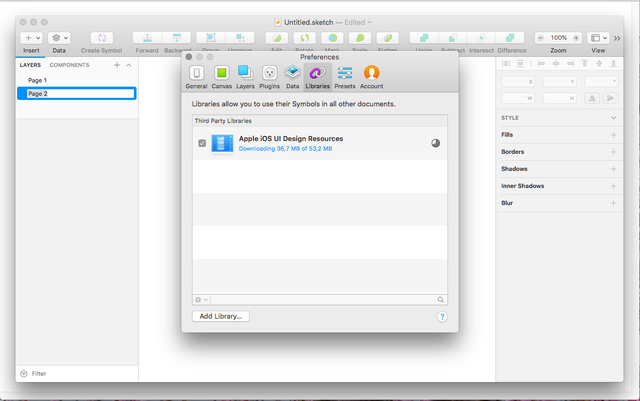Collapse the pages list chevron
This screenshot has width=640, height=401.
[x=129, y=65]
